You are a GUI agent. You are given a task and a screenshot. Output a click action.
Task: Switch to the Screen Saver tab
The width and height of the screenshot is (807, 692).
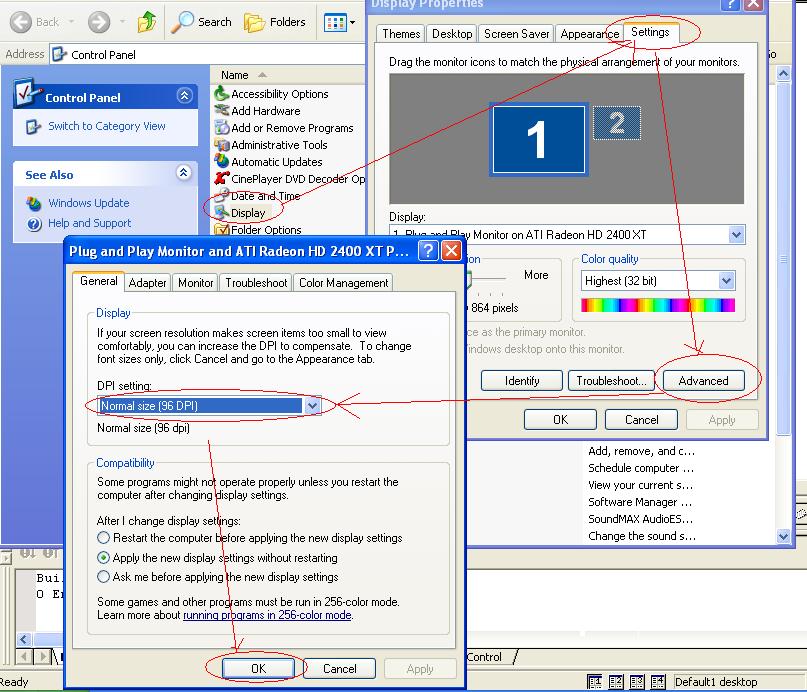point(516,33)
